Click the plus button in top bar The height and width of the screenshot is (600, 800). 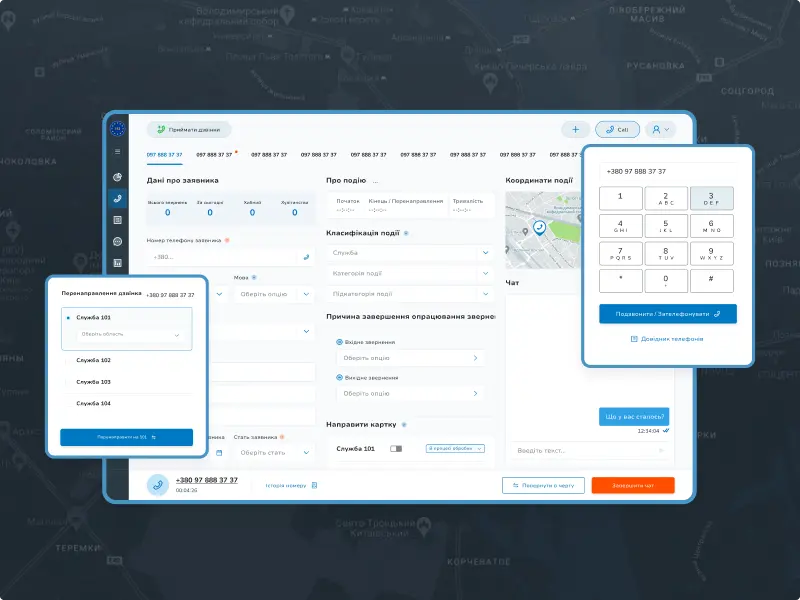pos(575,129)
